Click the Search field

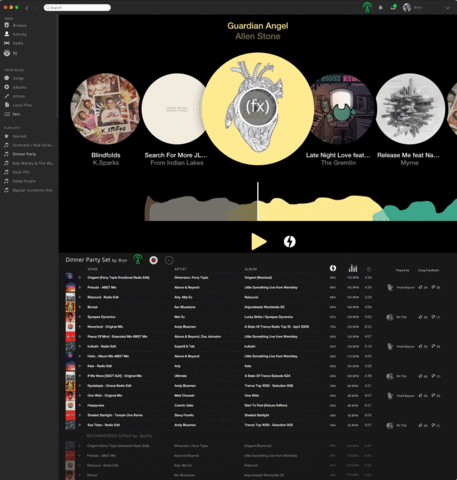pos(77,7)
